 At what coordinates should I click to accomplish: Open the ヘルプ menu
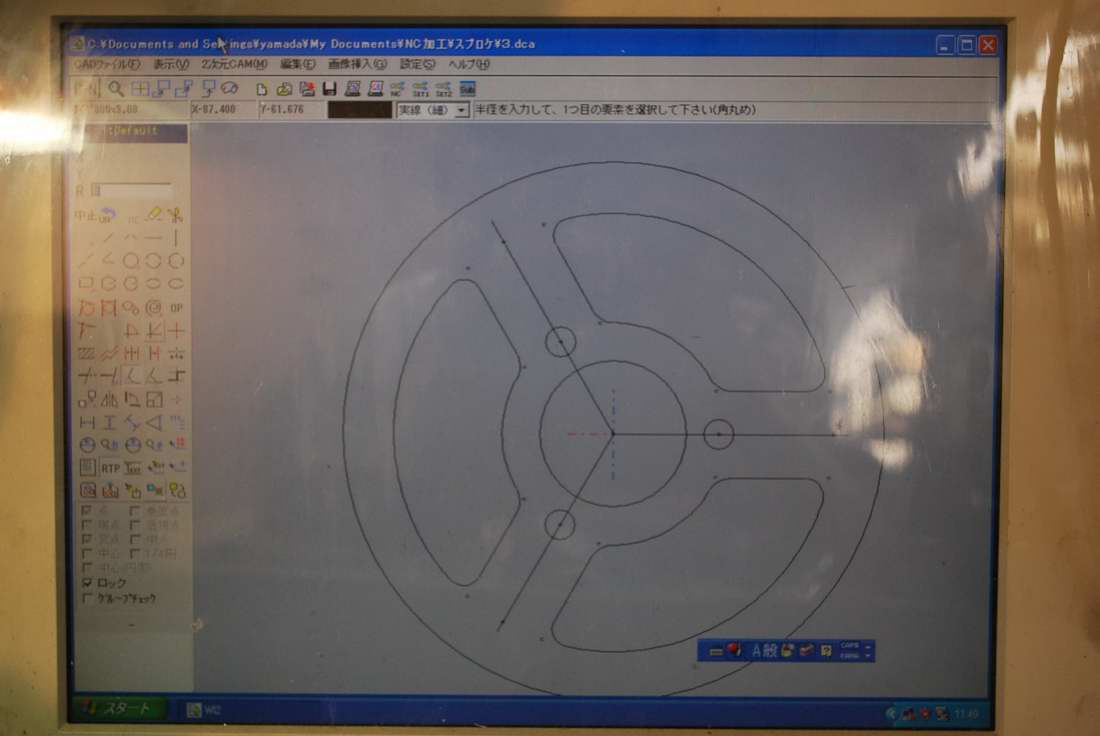[x=469, y=65]
